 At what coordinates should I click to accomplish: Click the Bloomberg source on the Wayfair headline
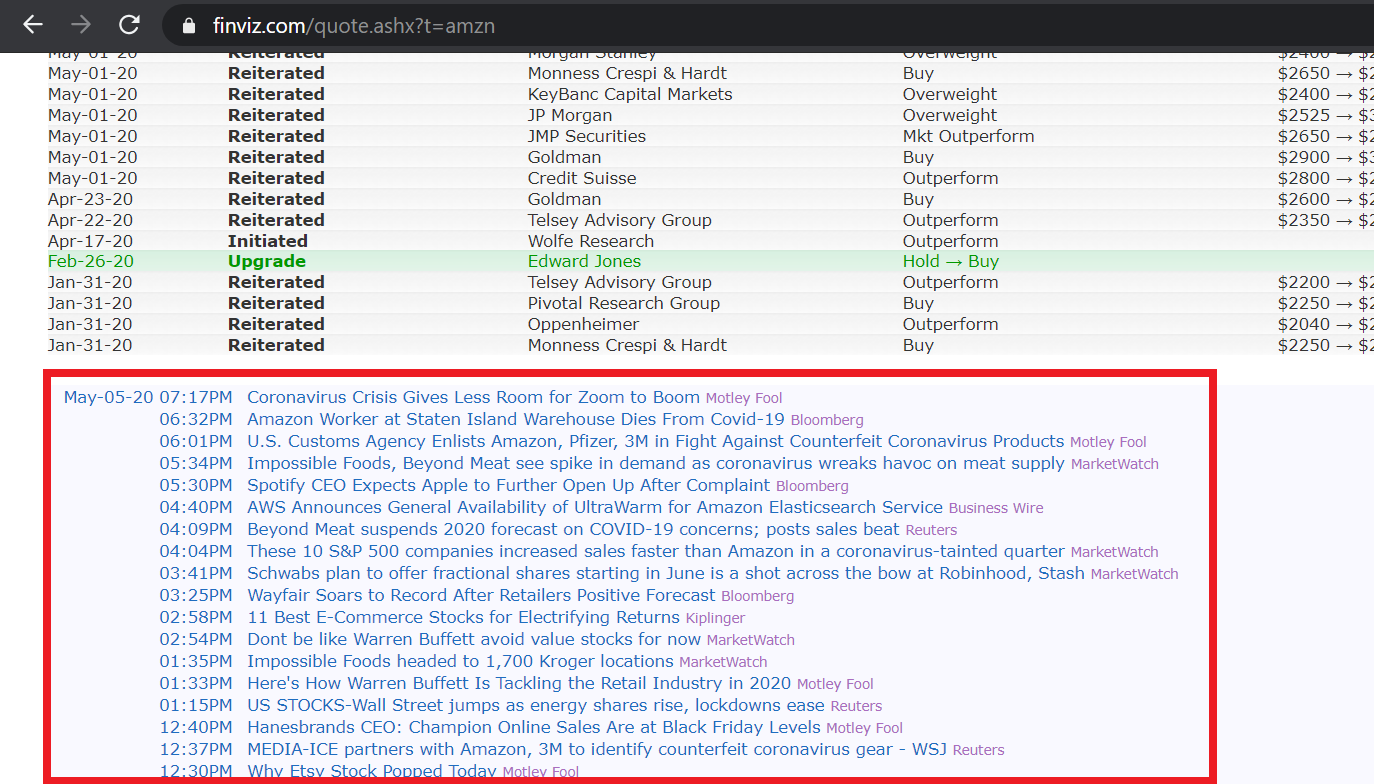coord(757,597)
